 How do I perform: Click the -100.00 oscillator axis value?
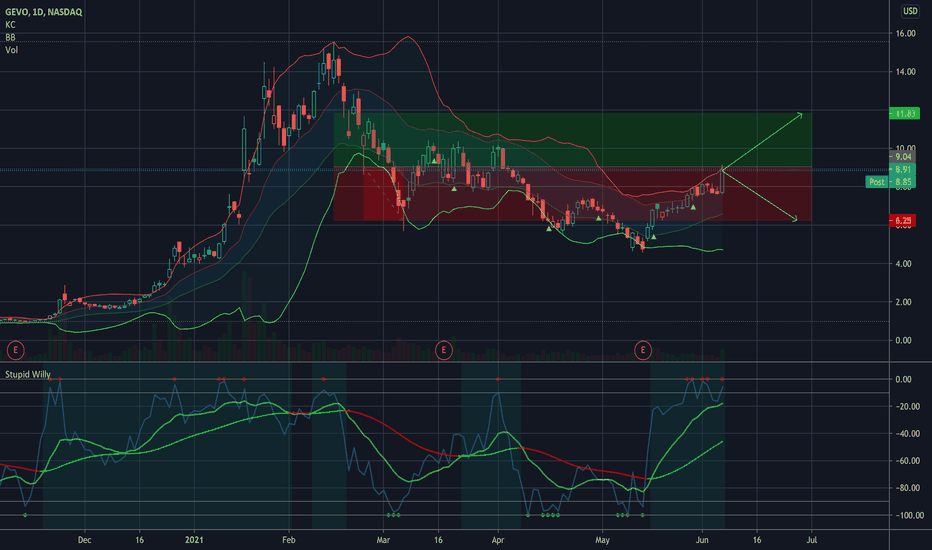(x=909, y=516)
